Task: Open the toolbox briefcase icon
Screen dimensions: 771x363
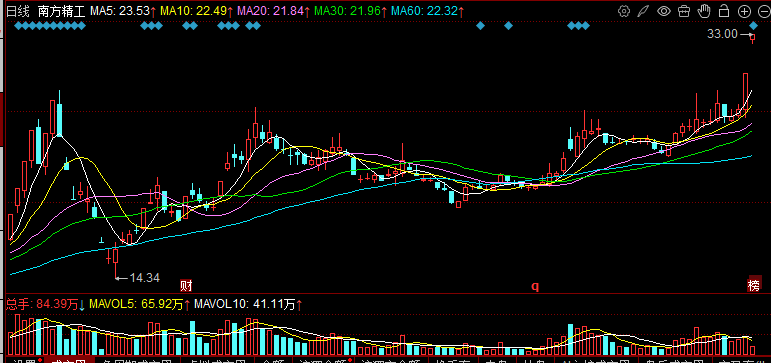Action: pyautogui.click(x=684, y=11)
